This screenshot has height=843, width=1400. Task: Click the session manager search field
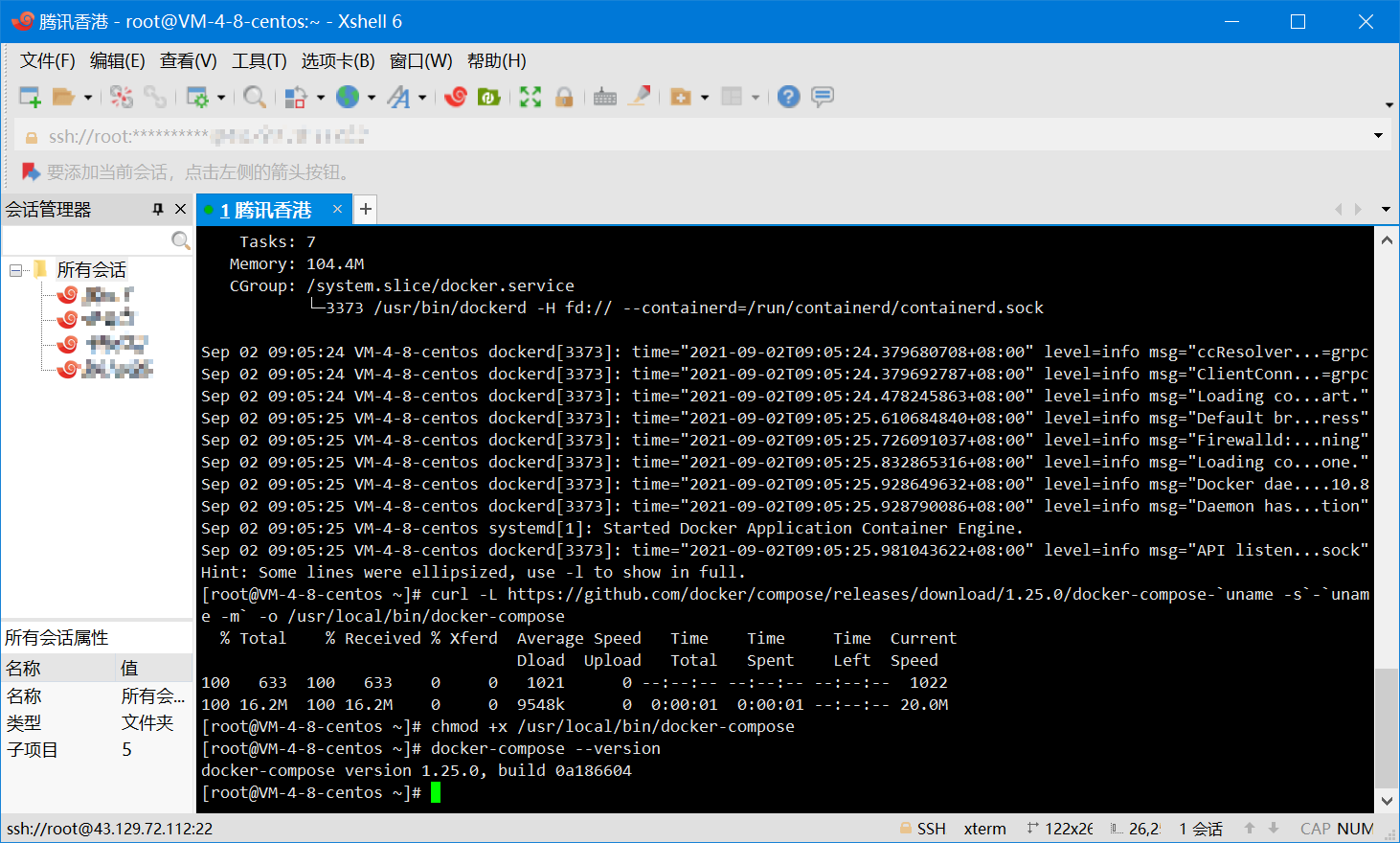pos(86,240)
